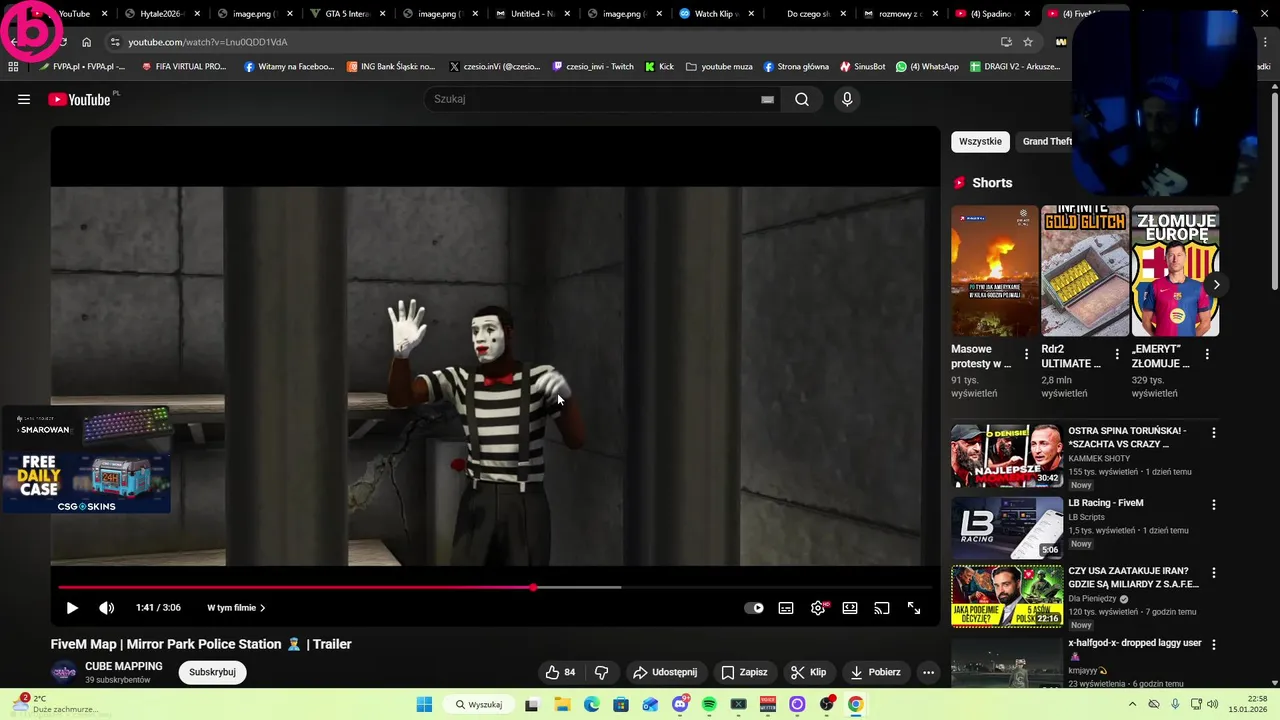This screenshot has height=720, width=1280.
Task: Open the YouTube guide hamburger menu
Action: (24, 99)
